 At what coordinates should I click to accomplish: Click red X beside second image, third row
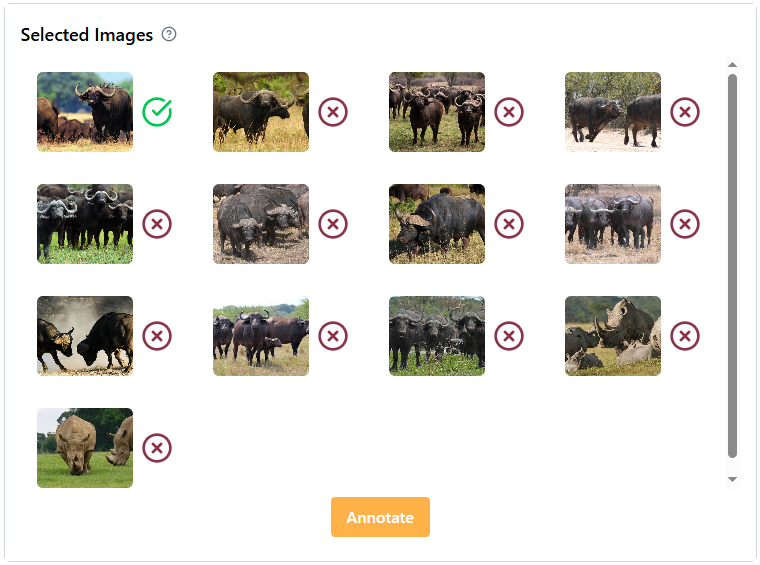[333, 336]
